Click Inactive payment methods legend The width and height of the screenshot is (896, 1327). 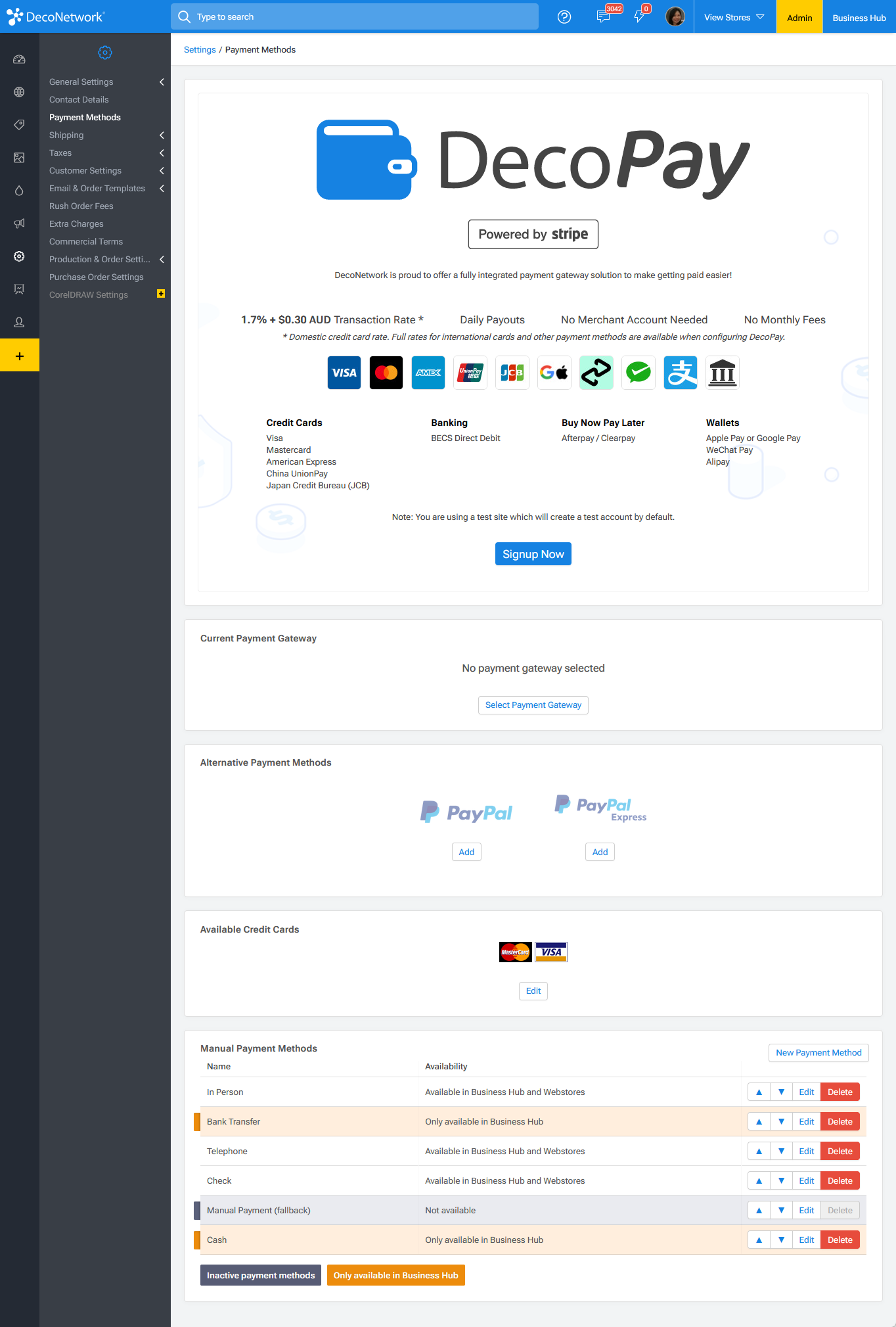[x=261, y=1275]
